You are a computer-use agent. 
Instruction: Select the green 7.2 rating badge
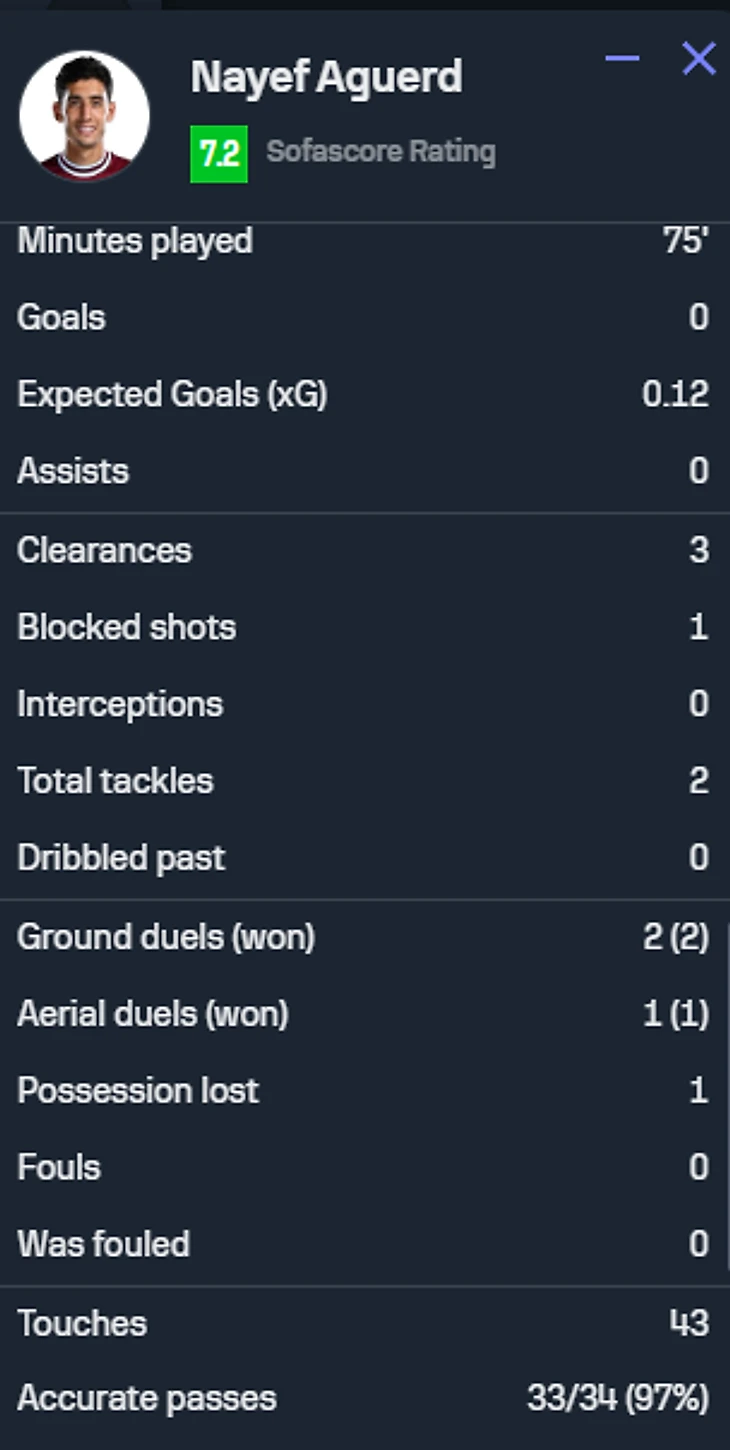point(219,153)
